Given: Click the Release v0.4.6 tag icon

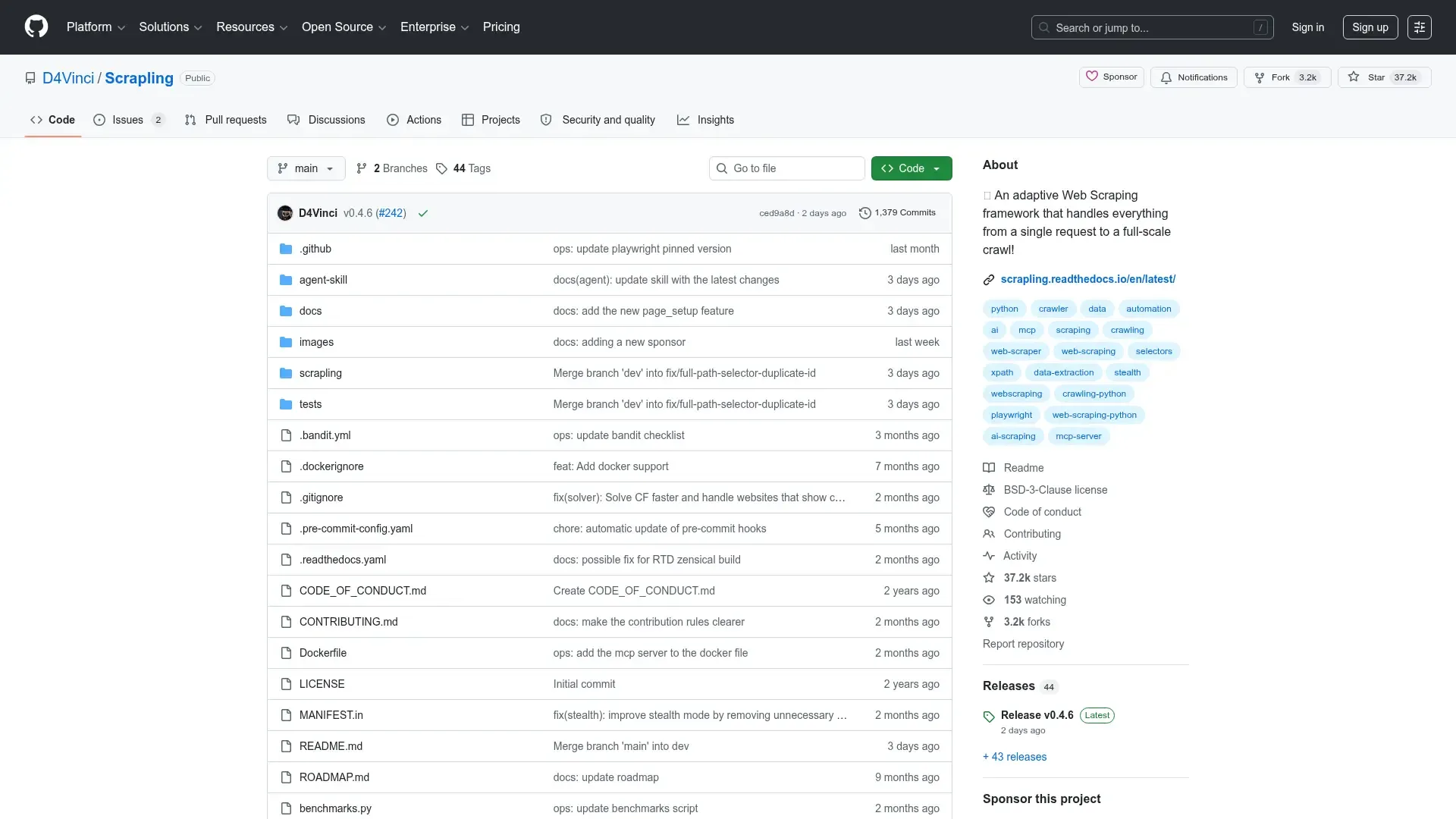Looking at the screenshot, I should 989,716.
